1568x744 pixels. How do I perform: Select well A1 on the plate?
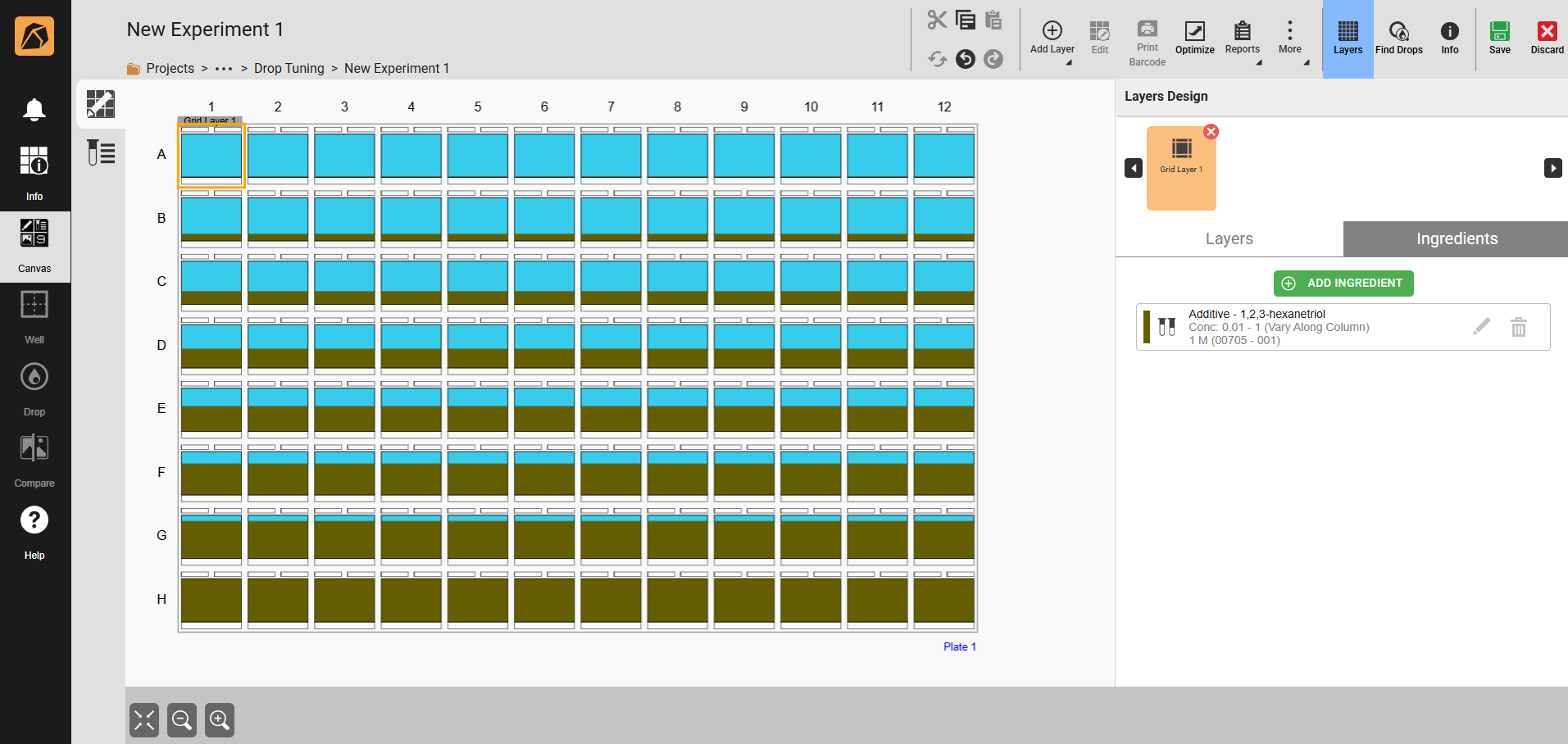click(211, 156)
